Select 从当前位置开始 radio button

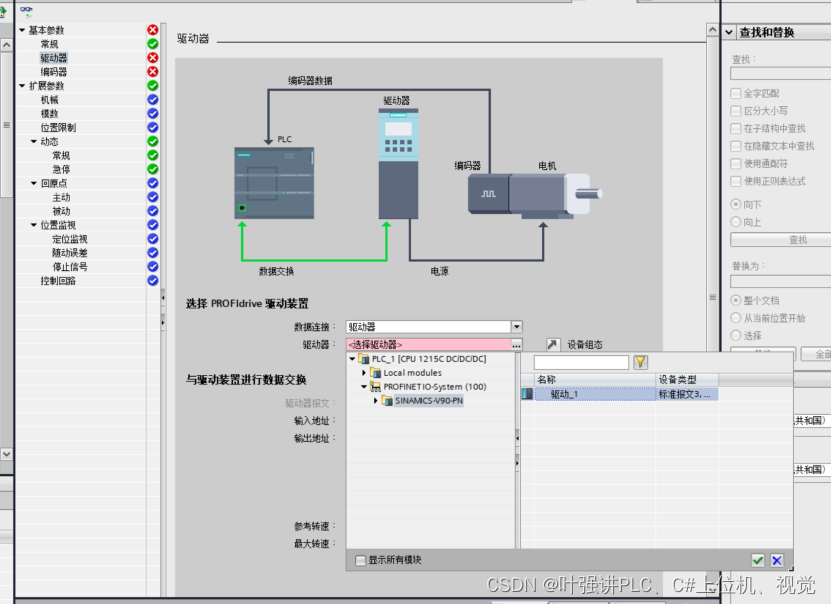tap(736, 317)
